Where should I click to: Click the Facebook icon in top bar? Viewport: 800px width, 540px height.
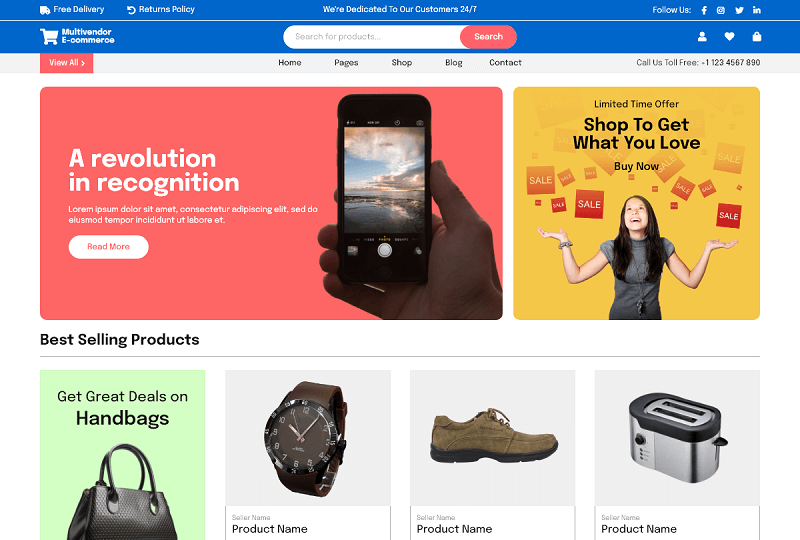click(x=704, y=10)
